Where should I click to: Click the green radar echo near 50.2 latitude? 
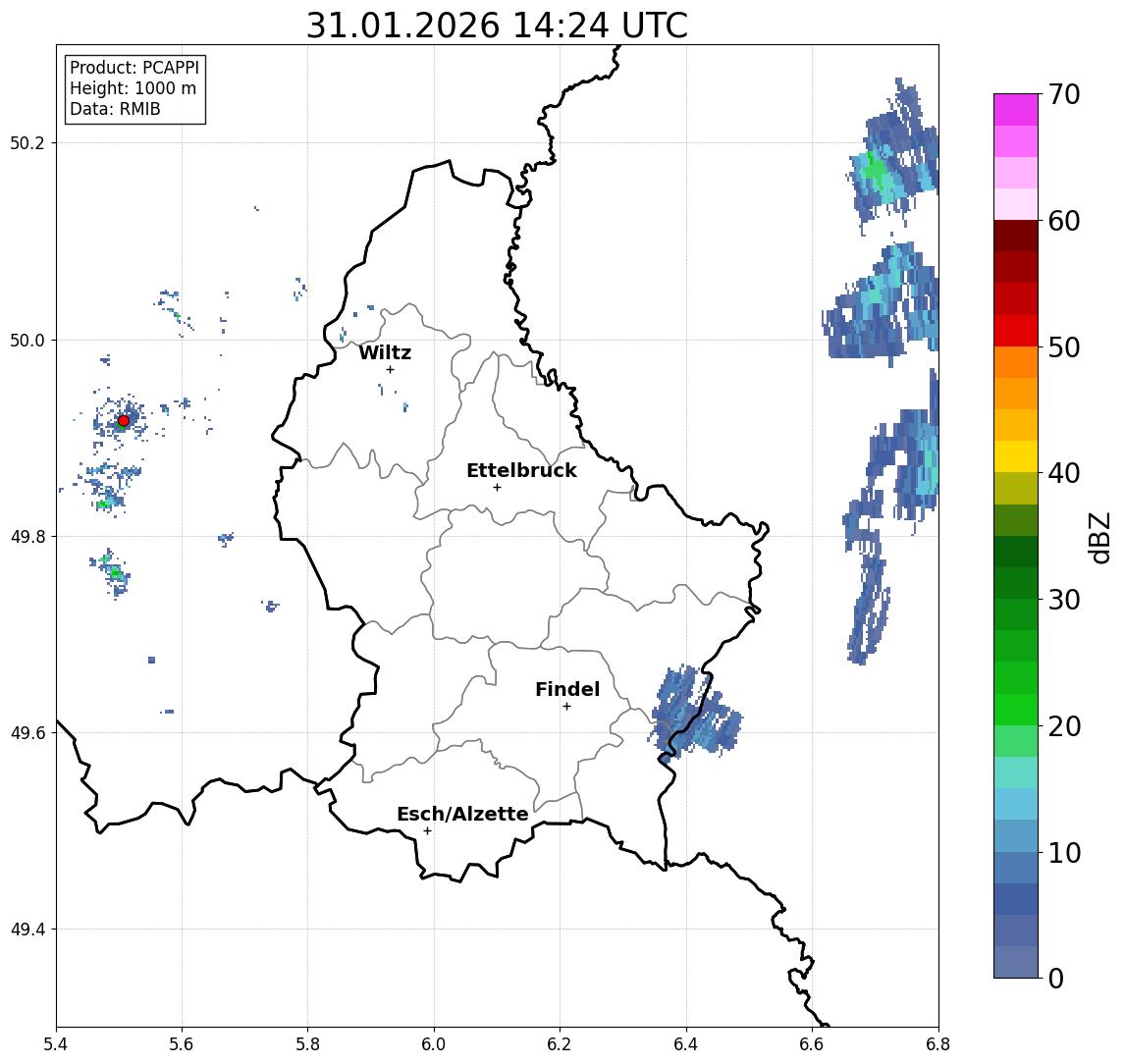(x=873, y=171)
